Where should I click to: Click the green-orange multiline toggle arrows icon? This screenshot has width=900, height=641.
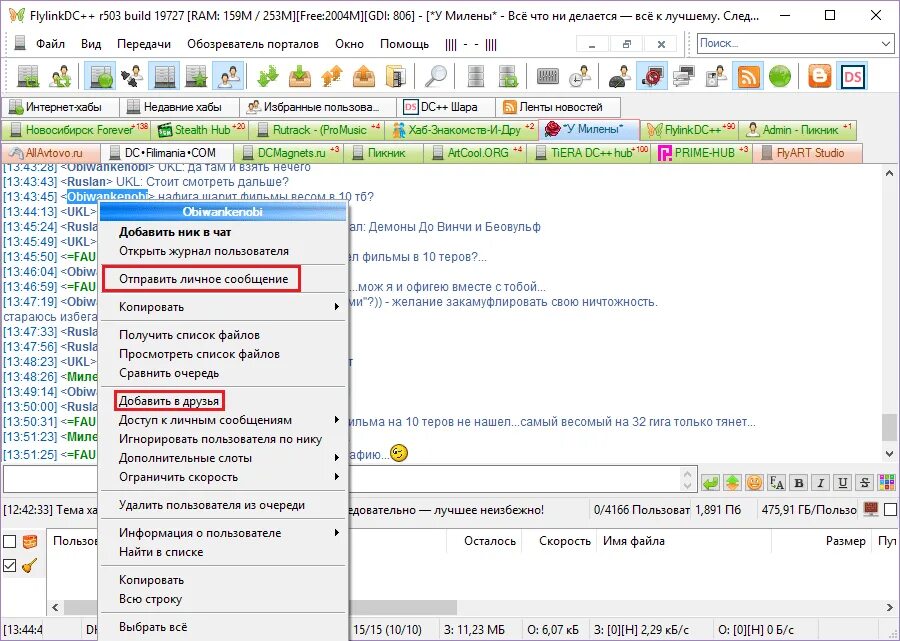(732, 483)
